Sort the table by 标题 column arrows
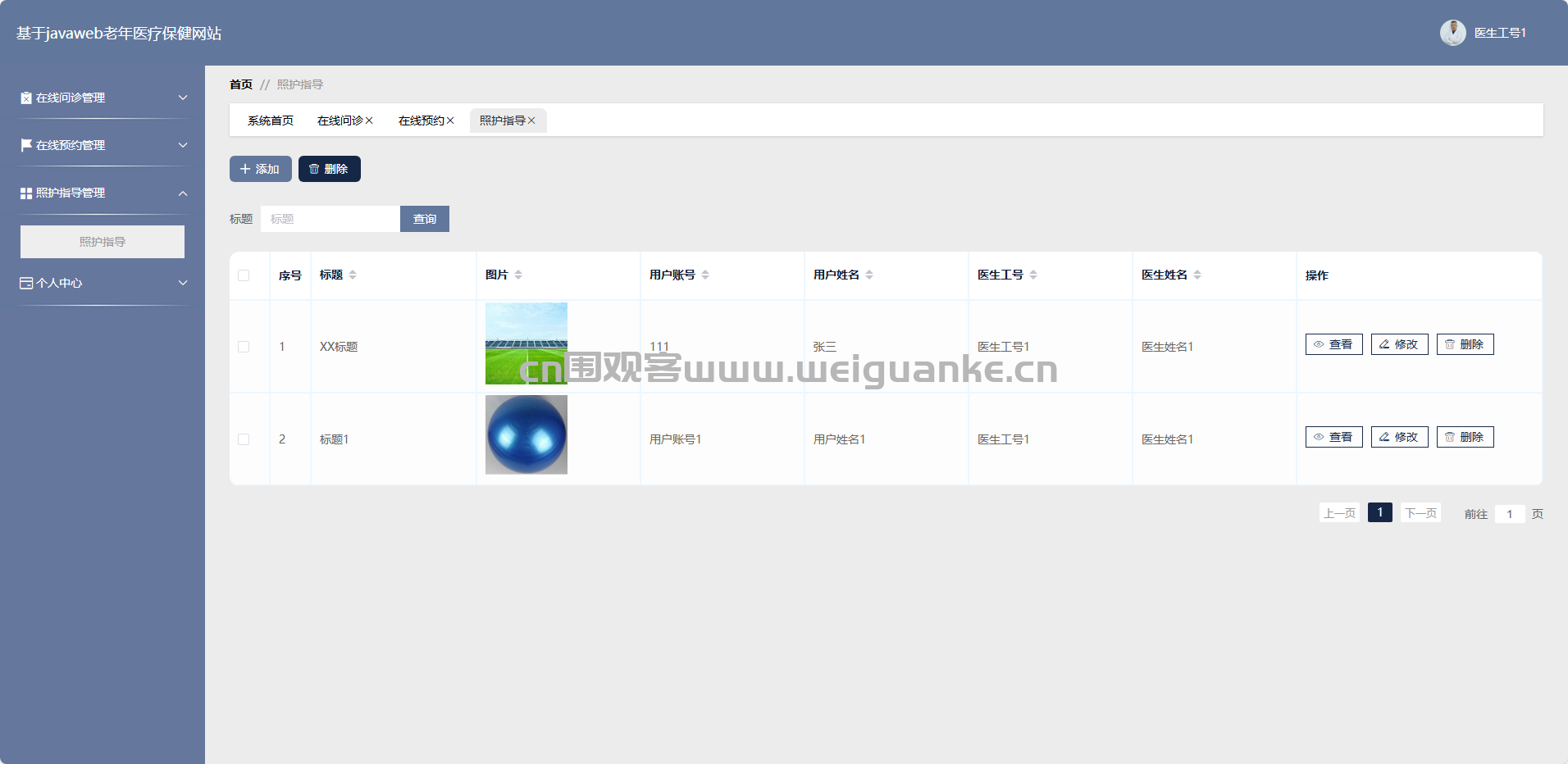The height and width of the screenshot is (764, 1568). (353, 275)
